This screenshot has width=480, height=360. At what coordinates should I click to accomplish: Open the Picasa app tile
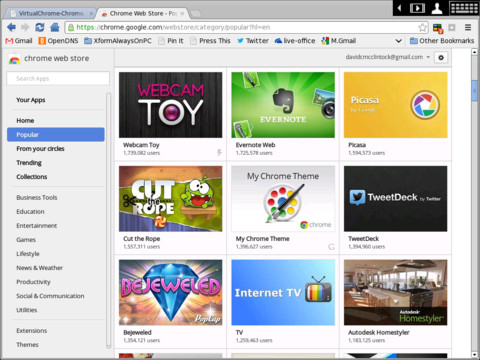click(x=396, y=114)
